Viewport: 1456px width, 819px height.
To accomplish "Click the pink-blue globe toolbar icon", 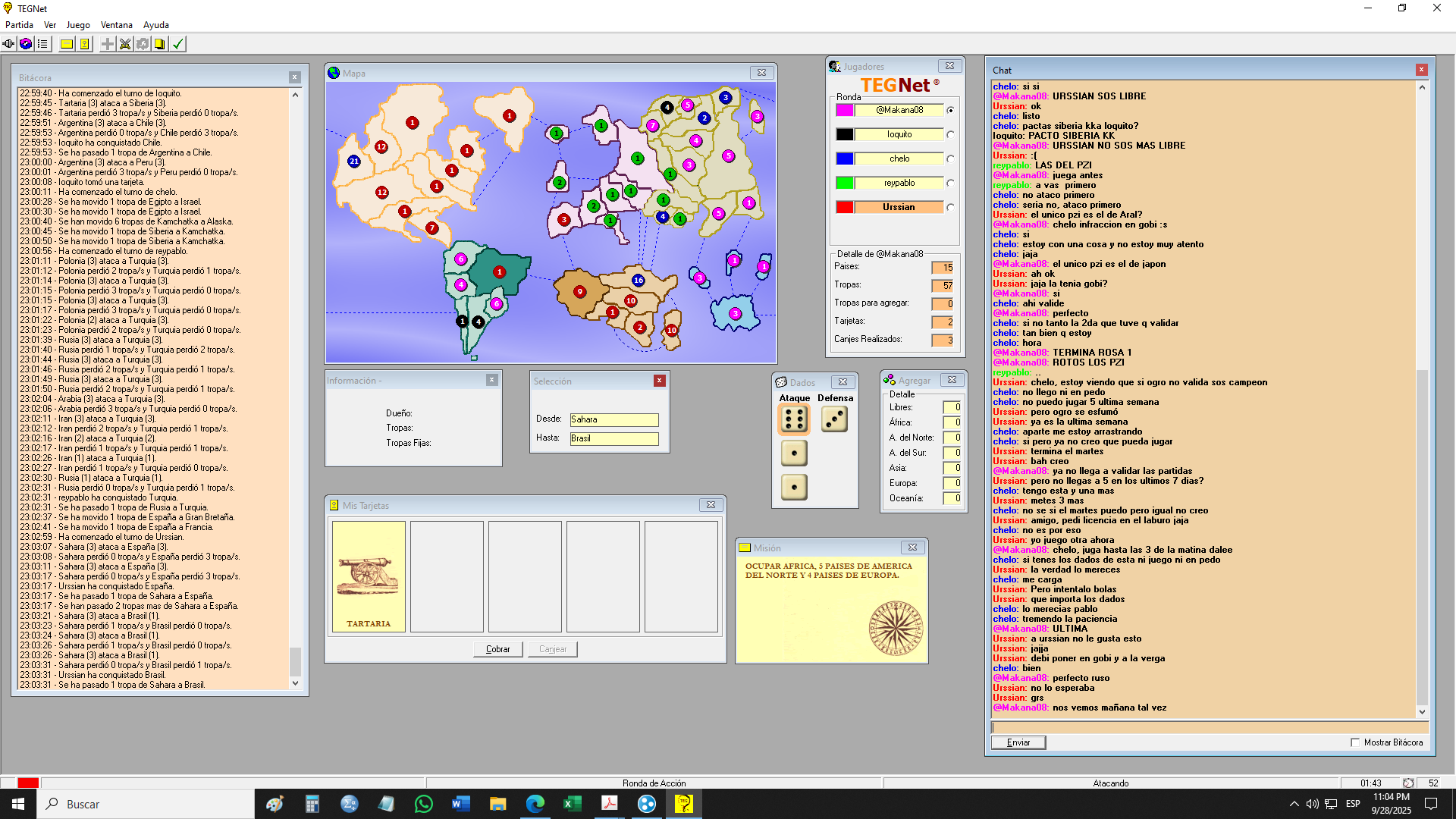I will (x=26, y=44).
